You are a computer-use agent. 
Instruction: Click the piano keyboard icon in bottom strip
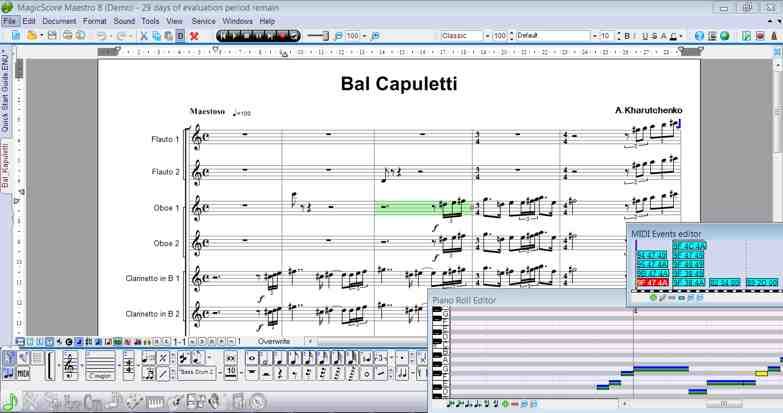coord(155,402)
